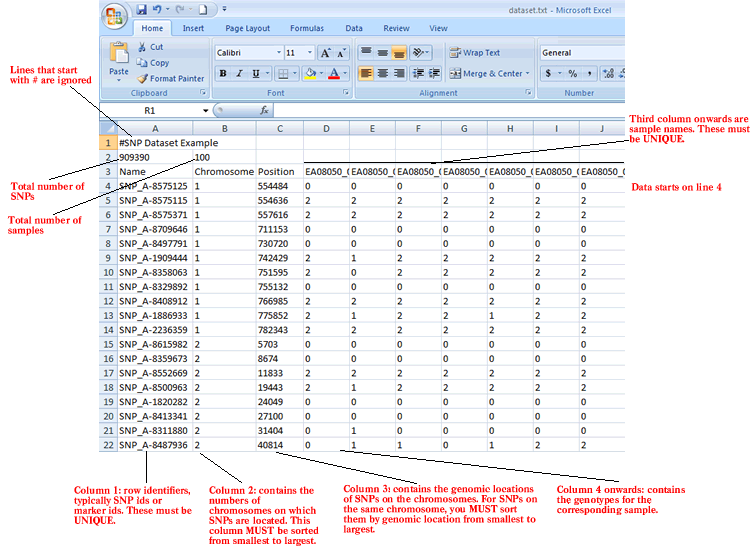Switch to the Home tab
750x554 pixels.
click(x=152, y=28)
